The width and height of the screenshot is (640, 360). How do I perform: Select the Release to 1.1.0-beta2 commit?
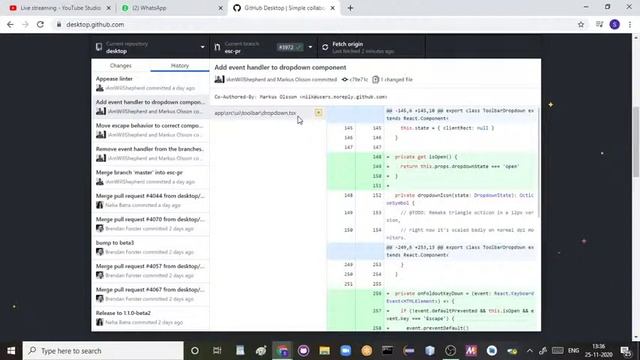(151, 318)
